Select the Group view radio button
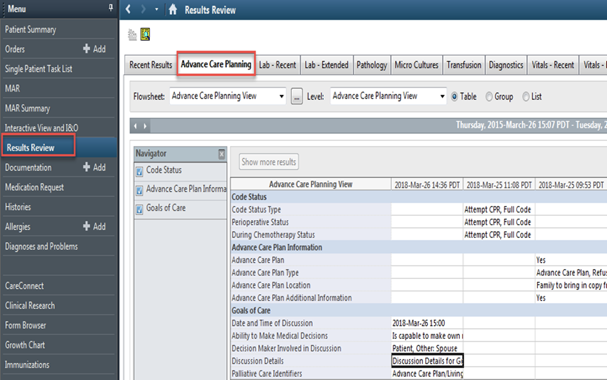Image resolution: width=607 pixels, height=380 pixels. point(489,96)
